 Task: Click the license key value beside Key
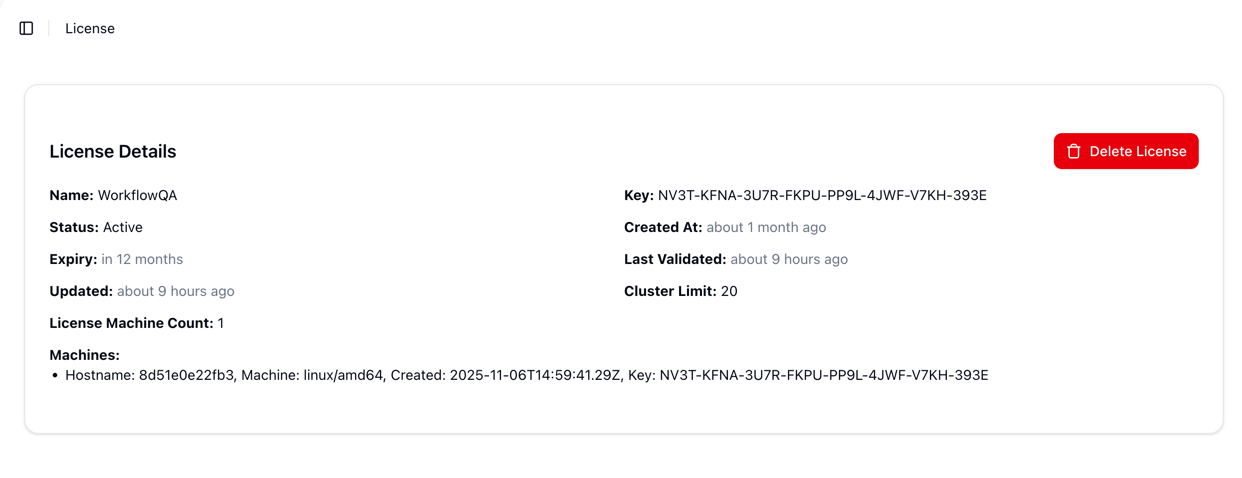[822, 195]
